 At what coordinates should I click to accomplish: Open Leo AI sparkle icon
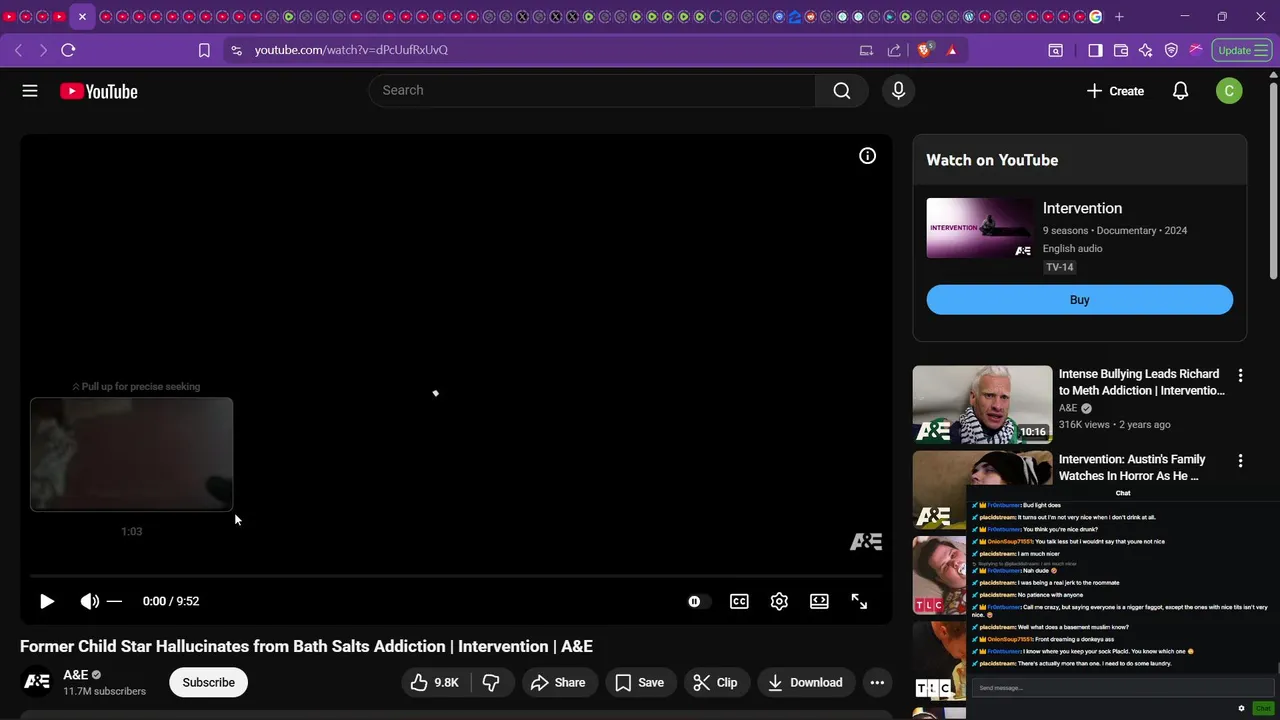click(1146, 50)
